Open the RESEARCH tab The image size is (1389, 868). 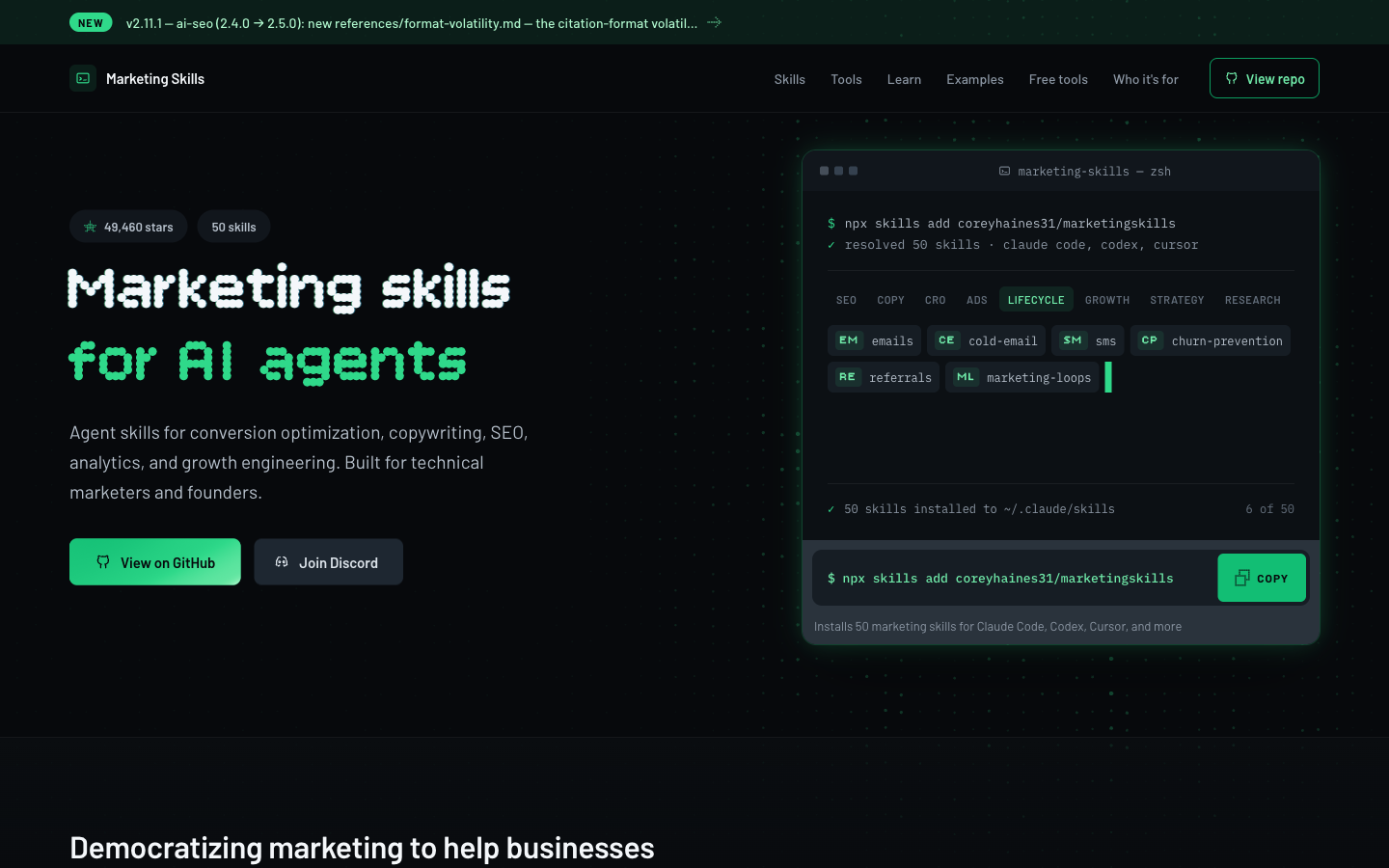1252,300
